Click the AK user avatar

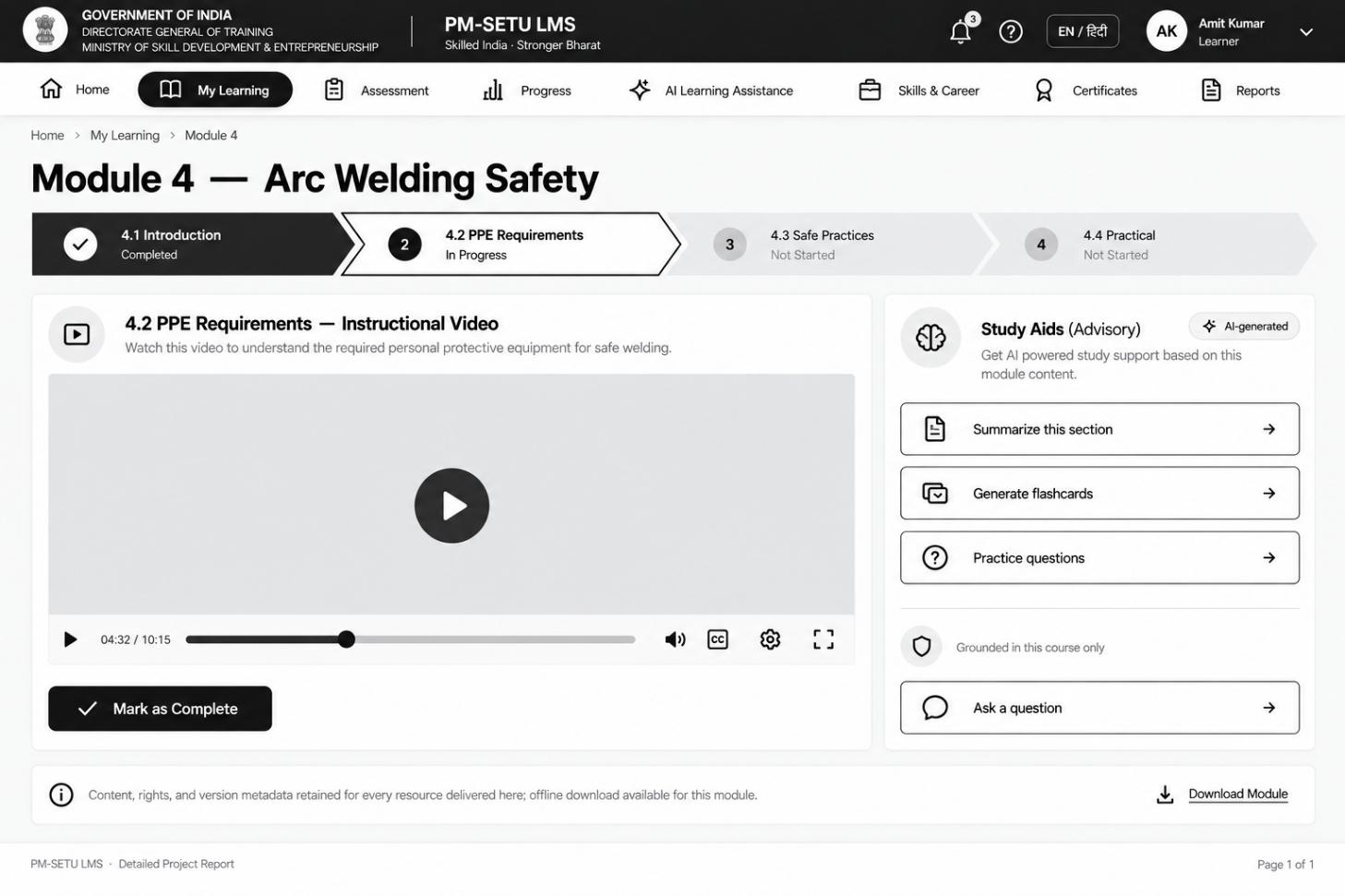1166,31
